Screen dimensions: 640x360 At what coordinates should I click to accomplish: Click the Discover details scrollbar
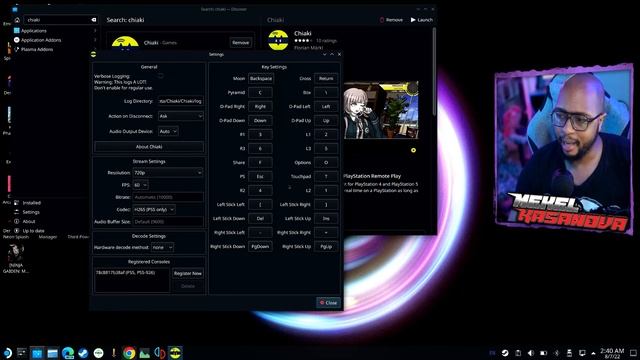tap(434, 71)
